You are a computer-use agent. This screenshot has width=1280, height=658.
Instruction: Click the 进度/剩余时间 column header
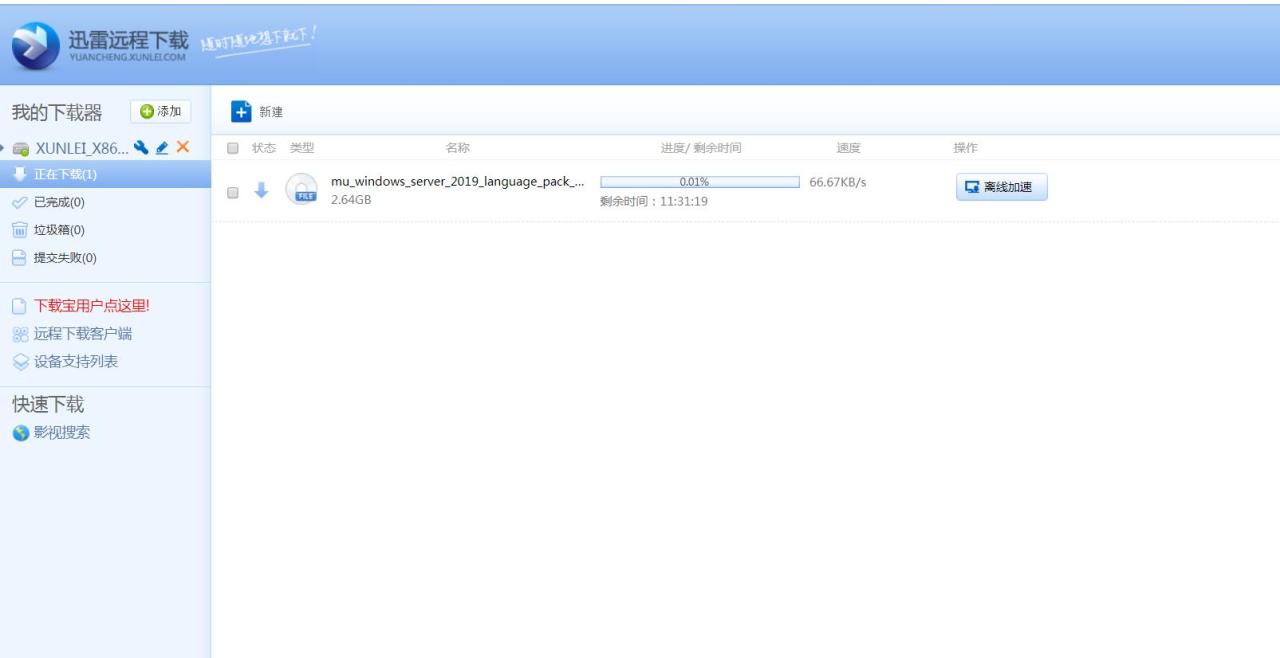point(701,148)
